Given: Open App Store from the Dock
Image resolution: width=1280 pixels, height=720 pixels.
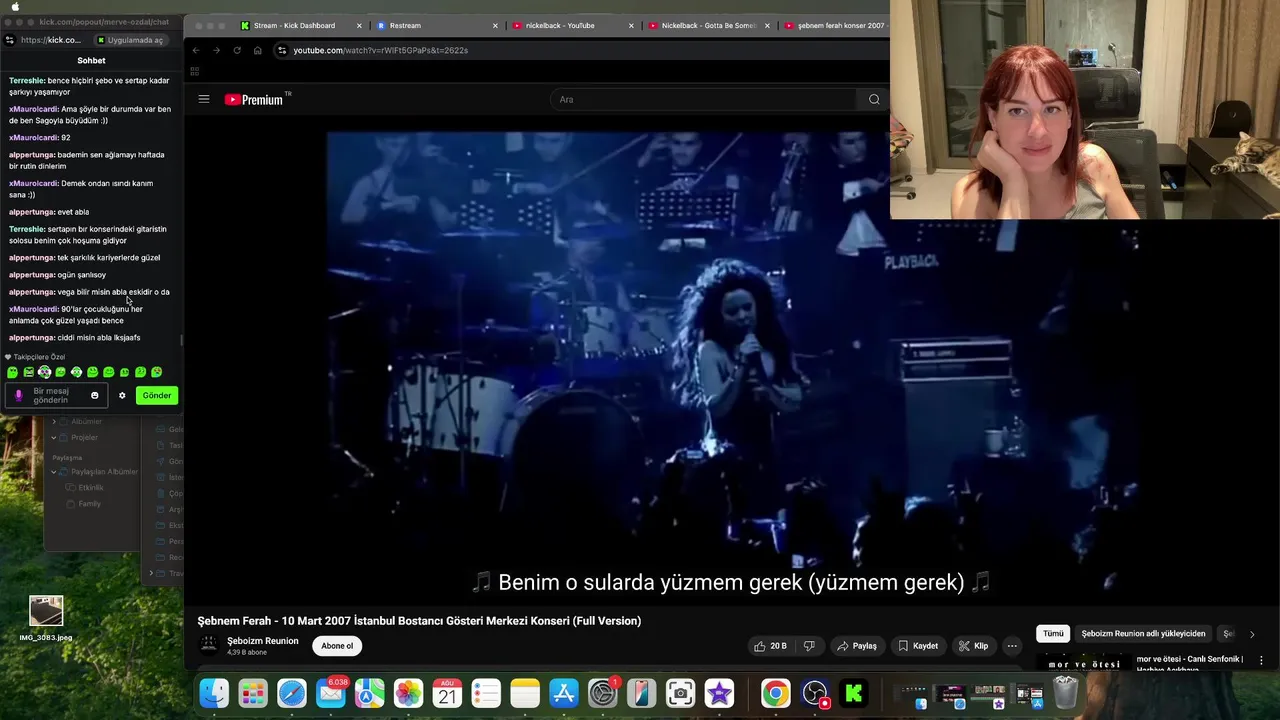Looking at the screenshot, I should pyautogui.click(x=564, y=693).
